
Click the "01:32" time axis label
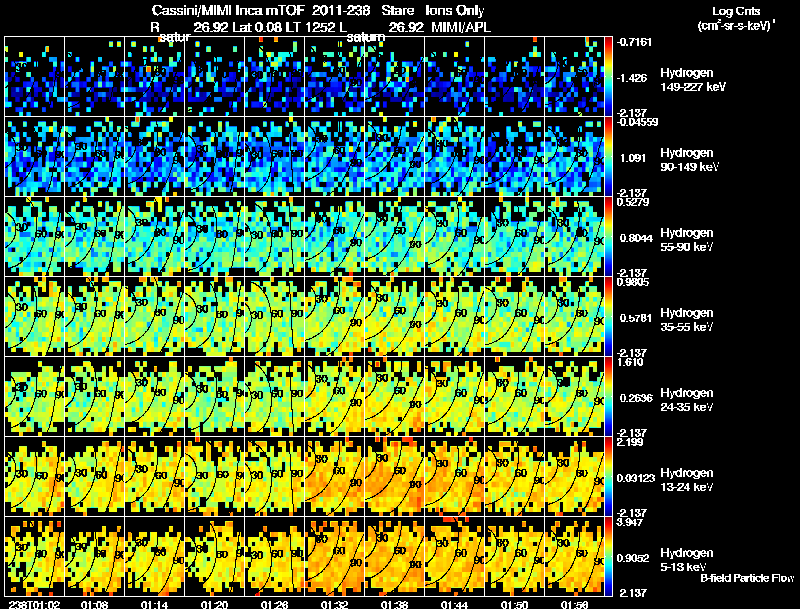pyautogui.click(x=335, y=604)
